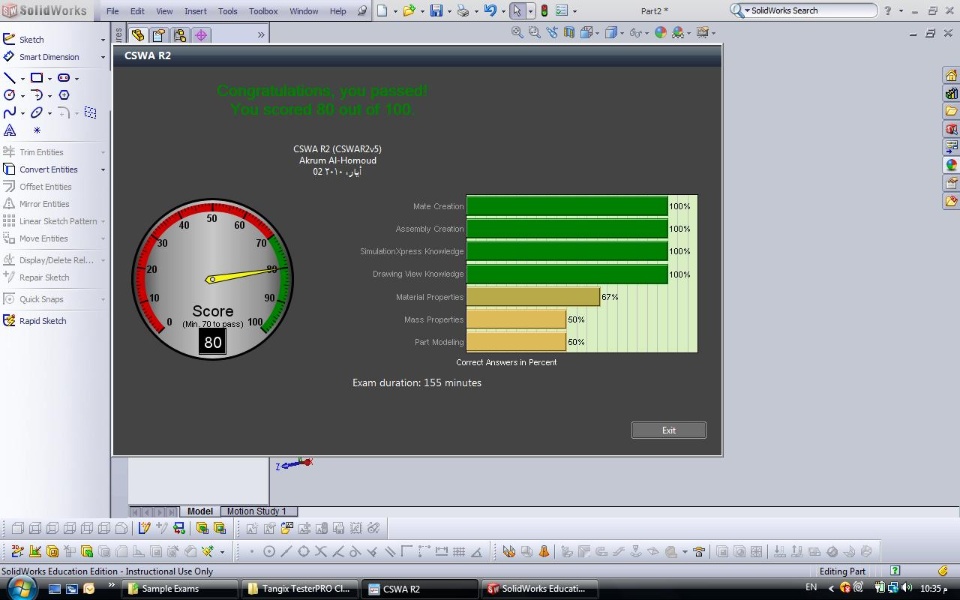This screenshot has width=960, height=600.
Task: Expand the hidden manager tabs chevron
Action: click(261, 35)
